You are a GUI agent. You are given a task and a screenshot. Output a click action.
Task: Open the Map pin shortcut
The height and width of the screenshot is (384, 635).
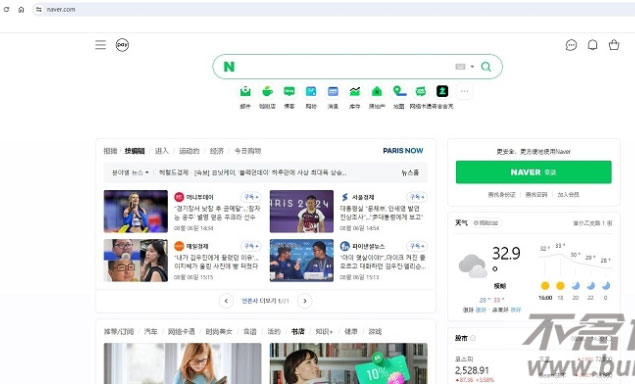coord(399,92)
